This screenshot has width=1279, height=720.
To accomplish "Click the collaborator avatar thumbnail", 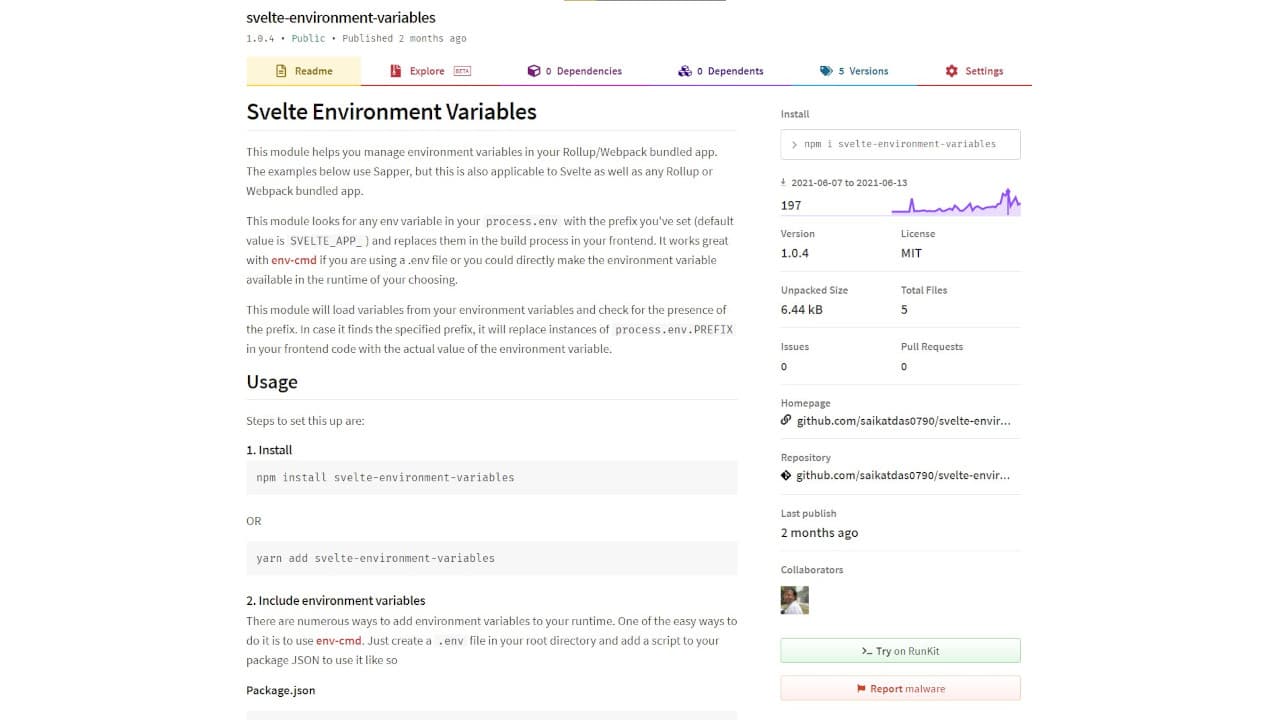I will (794, 600).
